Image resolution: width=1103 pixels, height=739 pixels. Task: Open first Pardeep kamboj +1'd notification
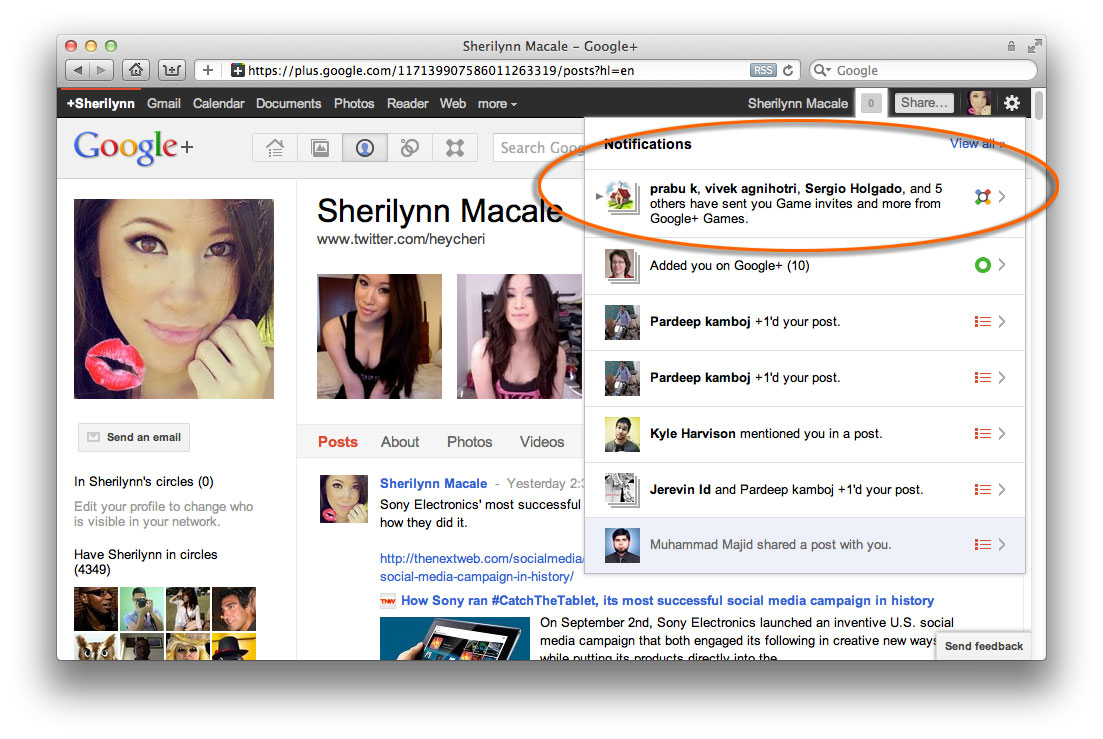tap(805, 322)
